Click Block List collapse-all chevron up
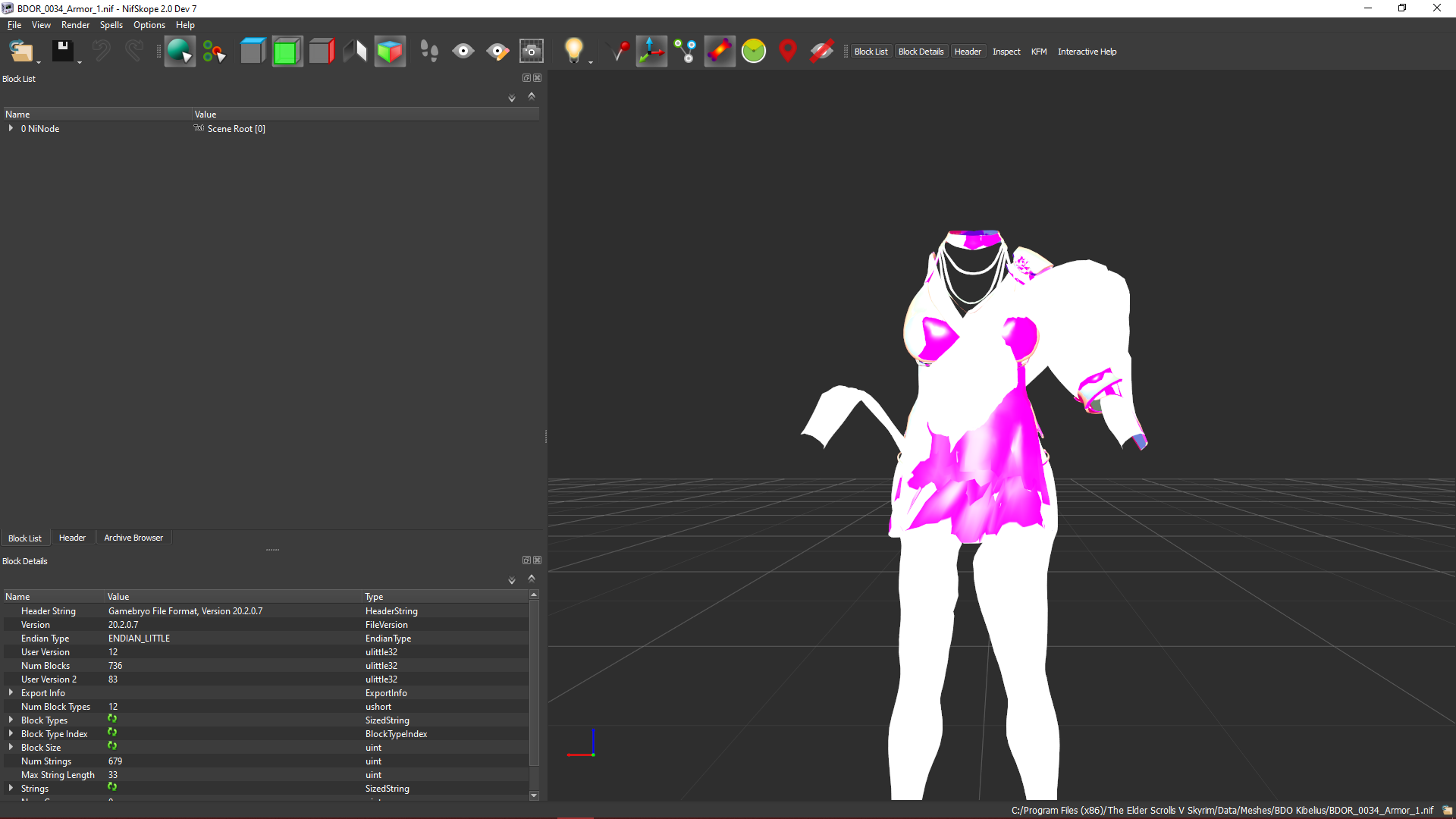Screen dimensions: 1456x819 coord(532,96)
